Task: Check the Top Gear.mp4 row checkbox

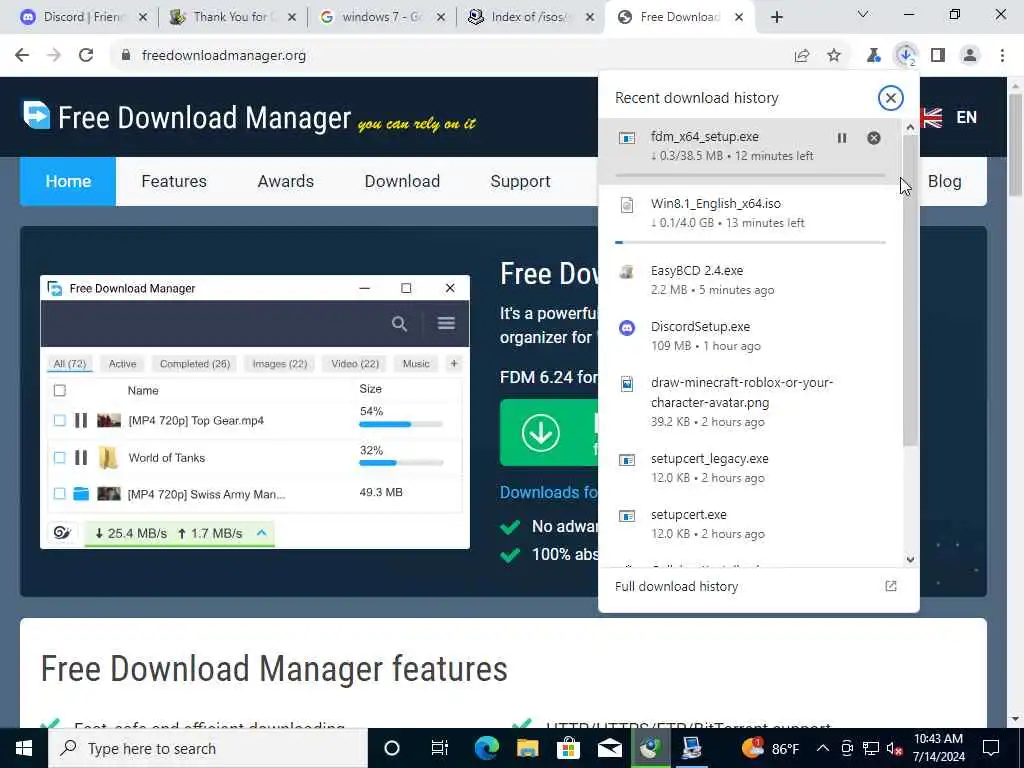Action: pyautogui.click(x=59, y=421)
